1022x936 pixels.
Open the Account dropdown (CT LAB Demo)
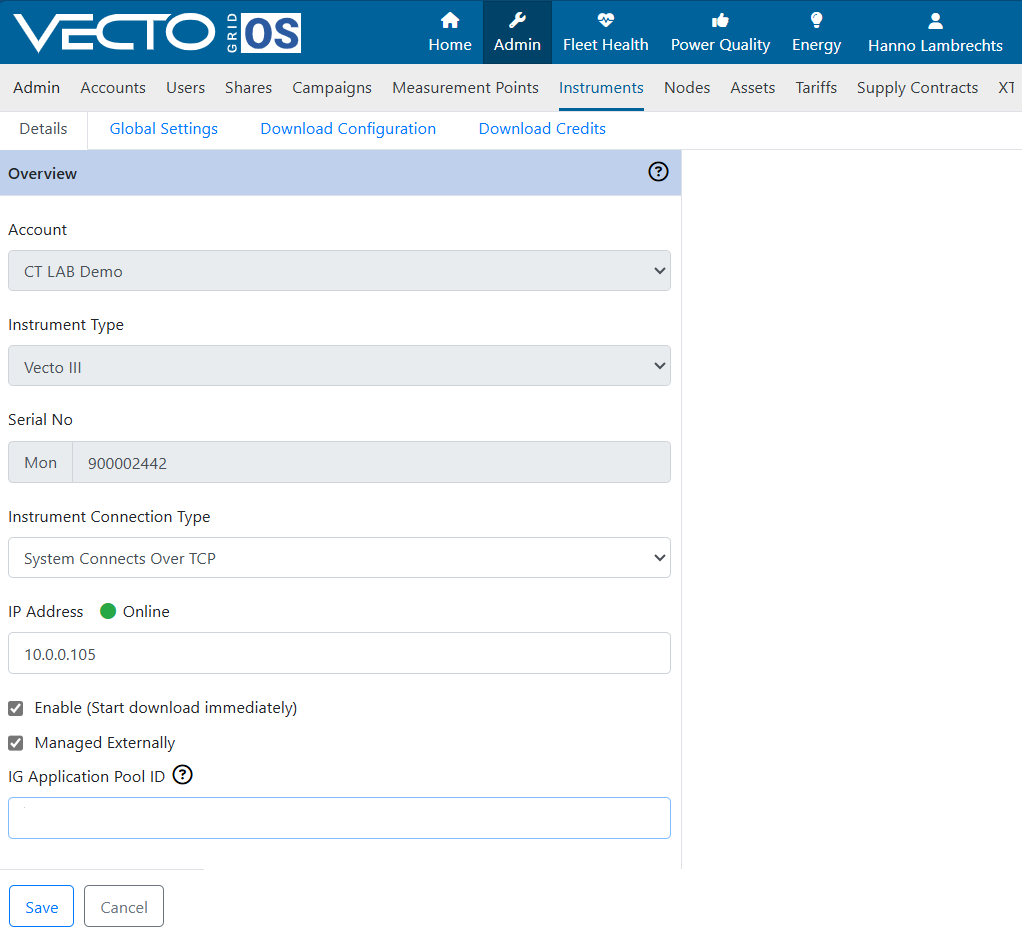click(x=339, y=271)
